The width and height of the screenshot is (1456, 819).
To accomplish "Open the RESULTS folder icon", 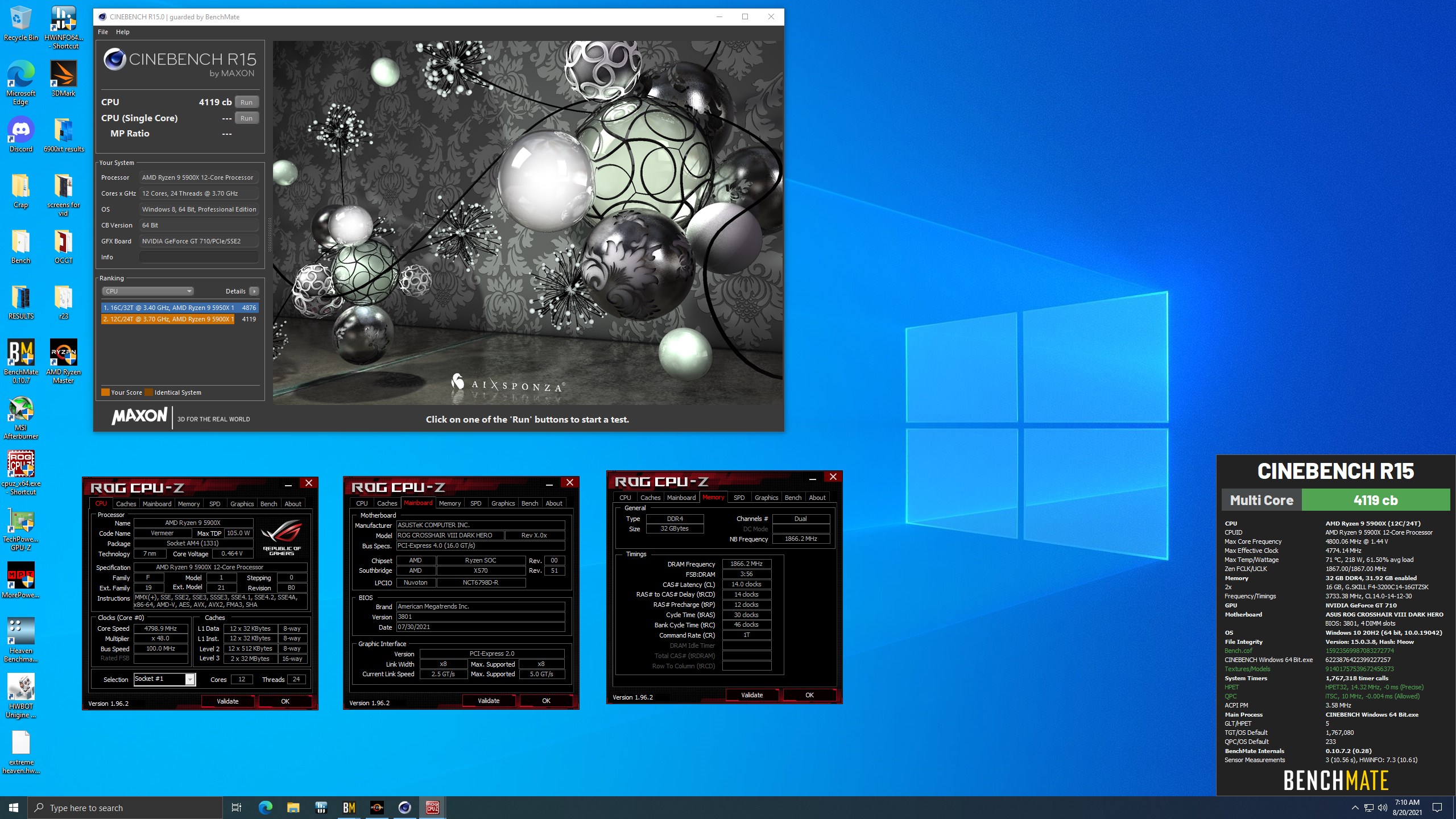I will click(x=20, y=301).
